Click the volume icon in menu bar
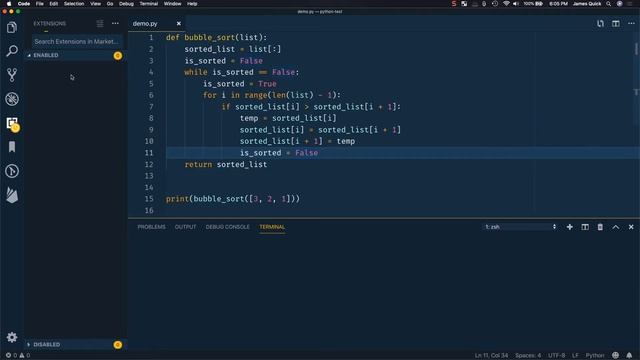This screenshot has height=360, width=640. tap(516, 4)
